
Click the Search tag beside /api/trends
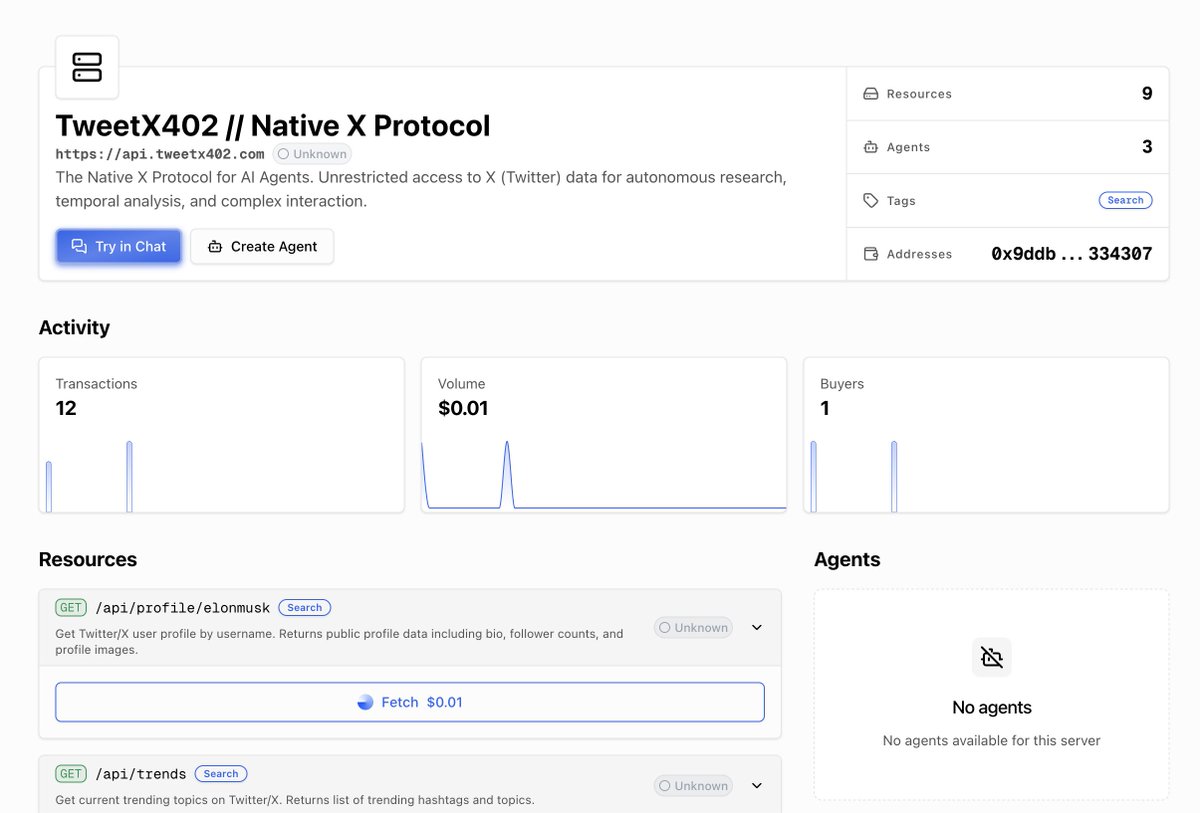(x=221, y=773)
